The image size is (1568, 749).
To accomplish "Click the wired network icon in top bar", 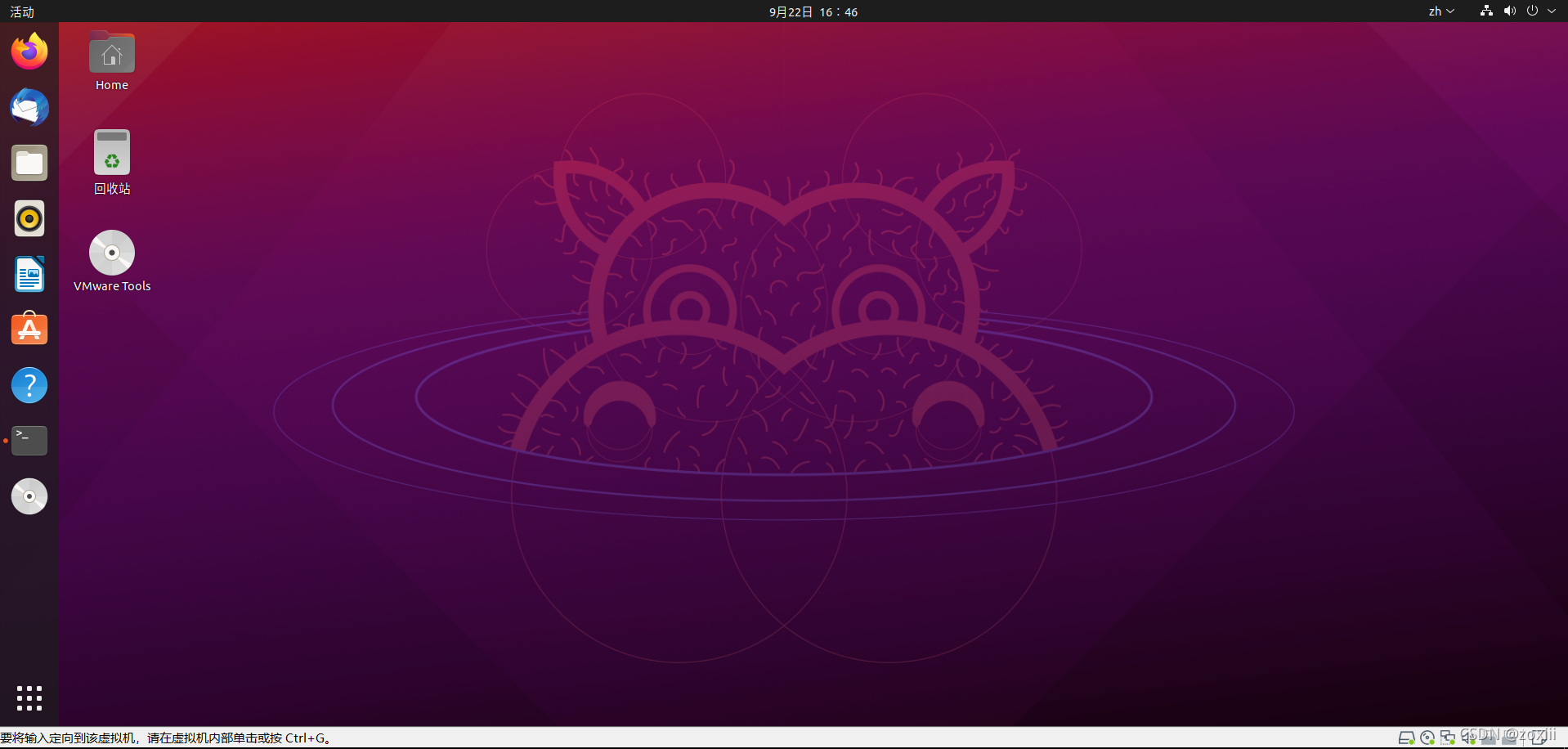I will [1486, 11].
